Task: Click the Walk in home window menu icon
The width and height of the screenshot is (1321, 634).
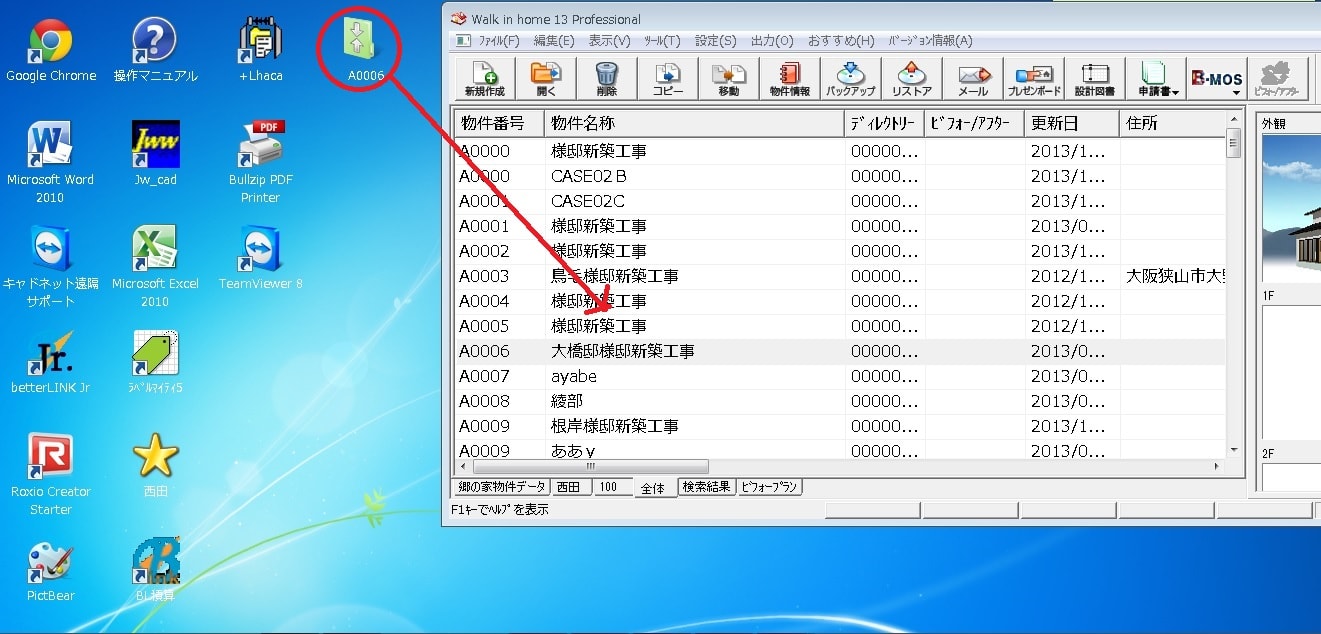Action: (459, 19)
